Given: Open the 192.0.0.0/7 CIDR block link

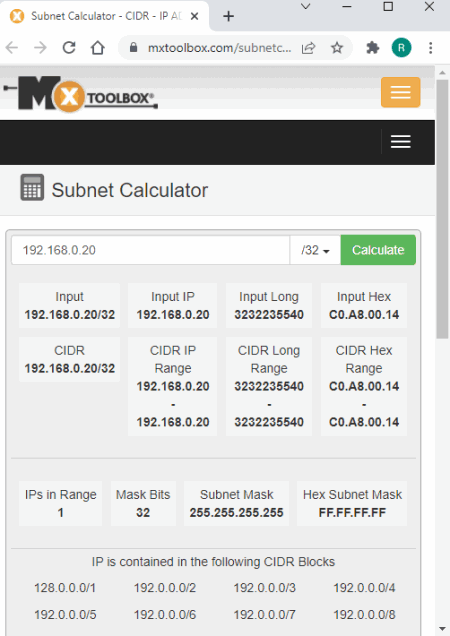Looking at the screenshot, I should click(265, 615).
